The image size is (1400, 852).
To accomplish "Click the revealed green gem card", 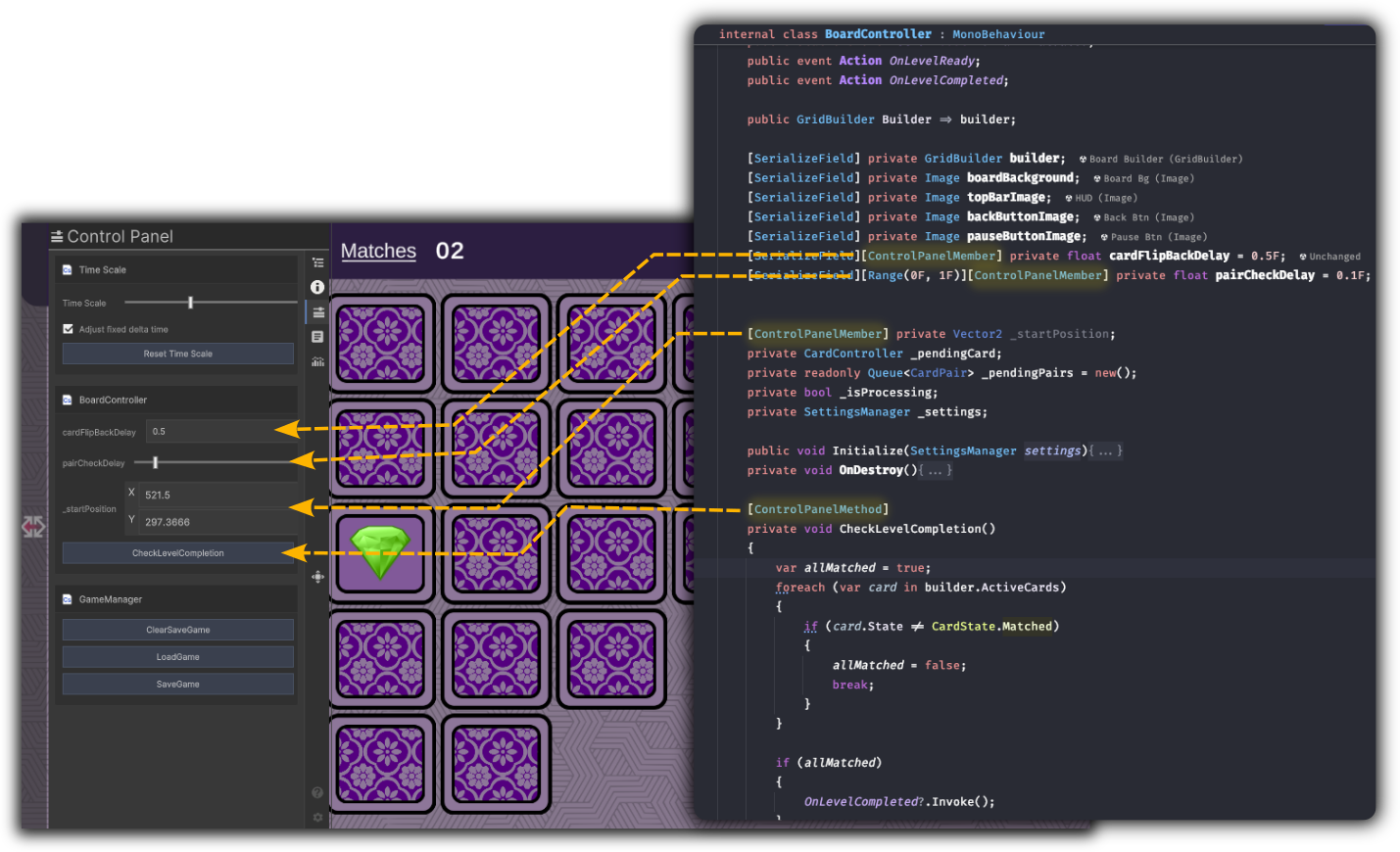I will [381, 552].
